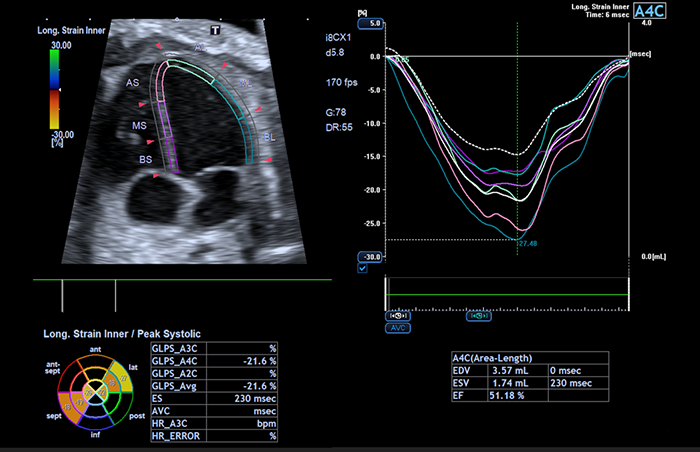Select the GLPS_A2C row label

point(175,373)
